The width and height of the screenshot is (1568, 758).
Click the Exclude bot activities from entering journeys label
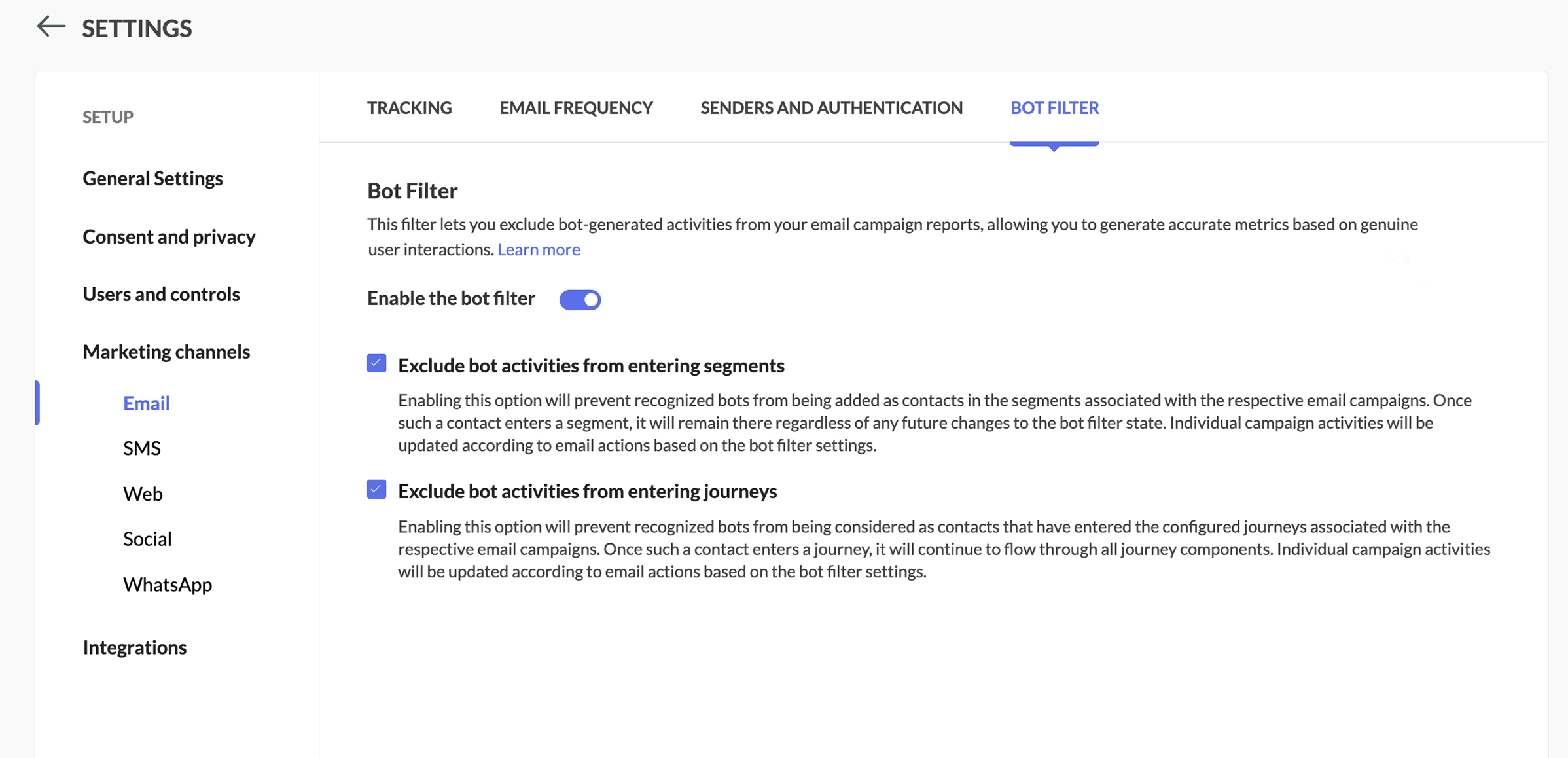[587, 491]
